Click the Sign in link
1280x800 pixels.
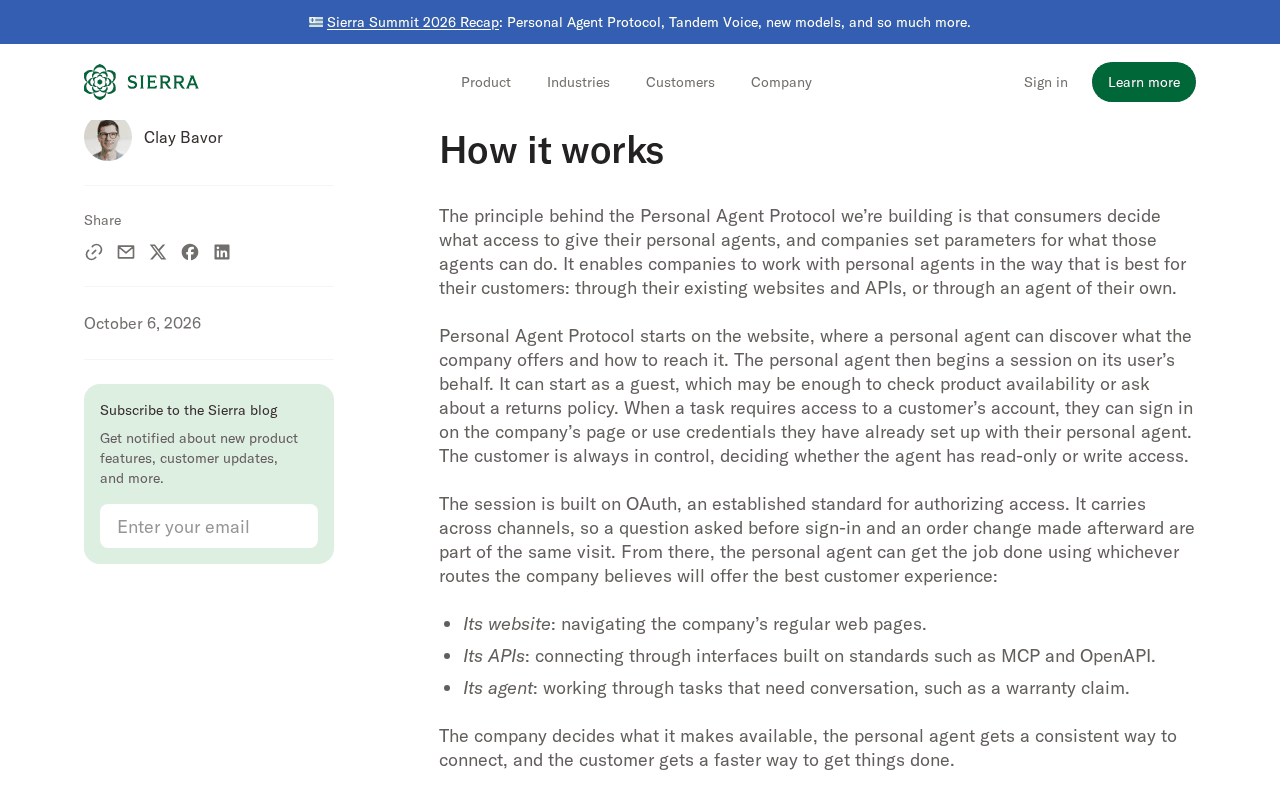1046,82
